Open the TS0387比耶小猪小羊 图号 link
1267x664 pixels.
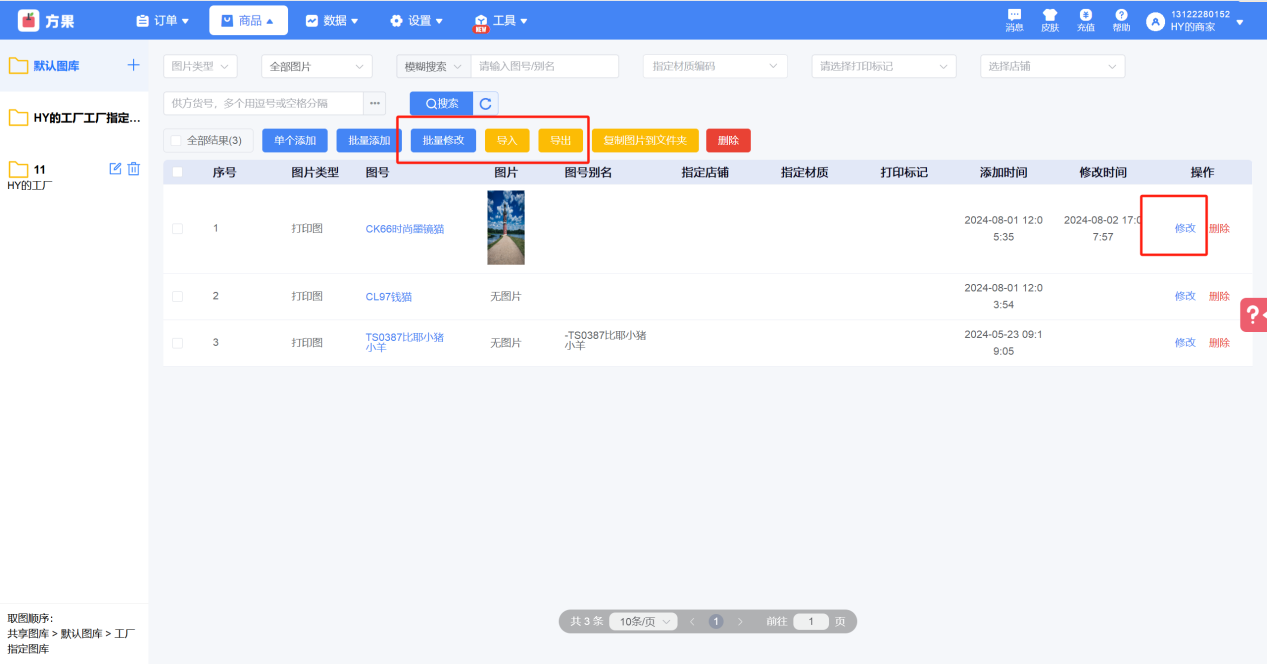(405, 342)
